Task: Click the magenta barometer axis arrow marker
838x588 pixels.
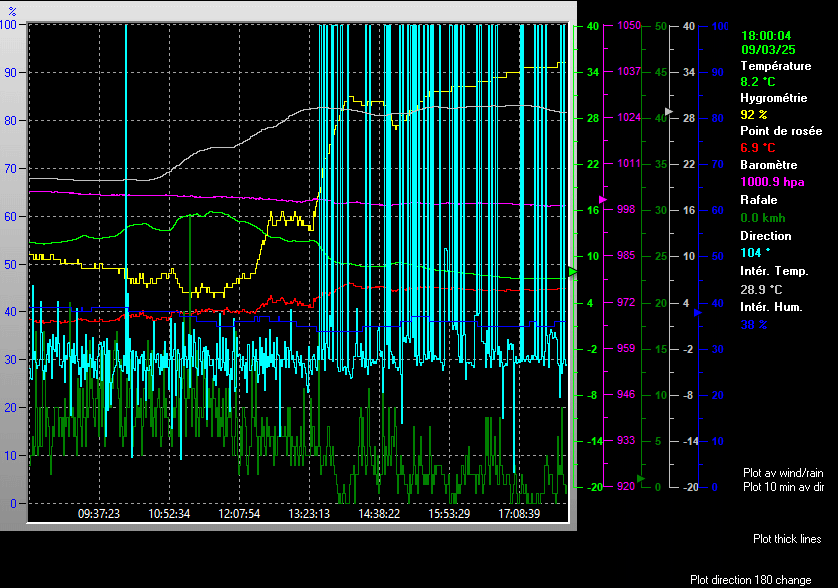Action: [602, 200]
